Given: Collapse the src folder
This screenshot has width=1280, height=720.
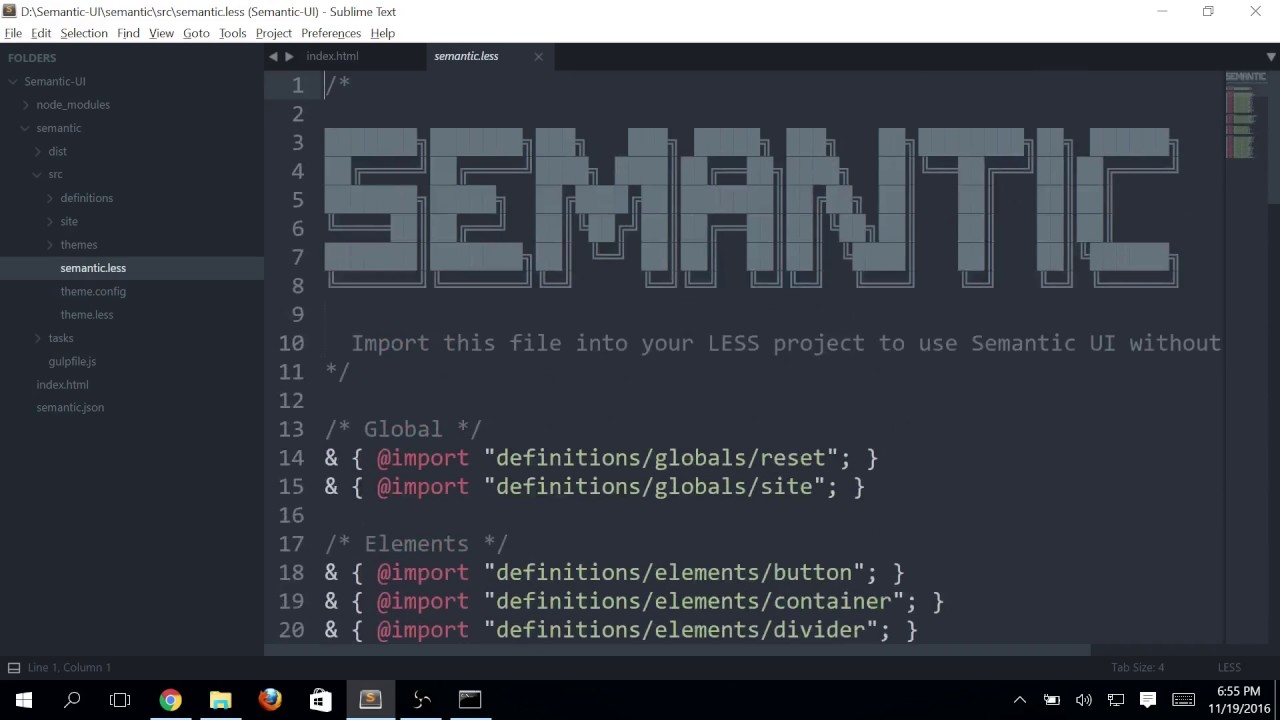Looking at the screenshot, I should 38,175.
